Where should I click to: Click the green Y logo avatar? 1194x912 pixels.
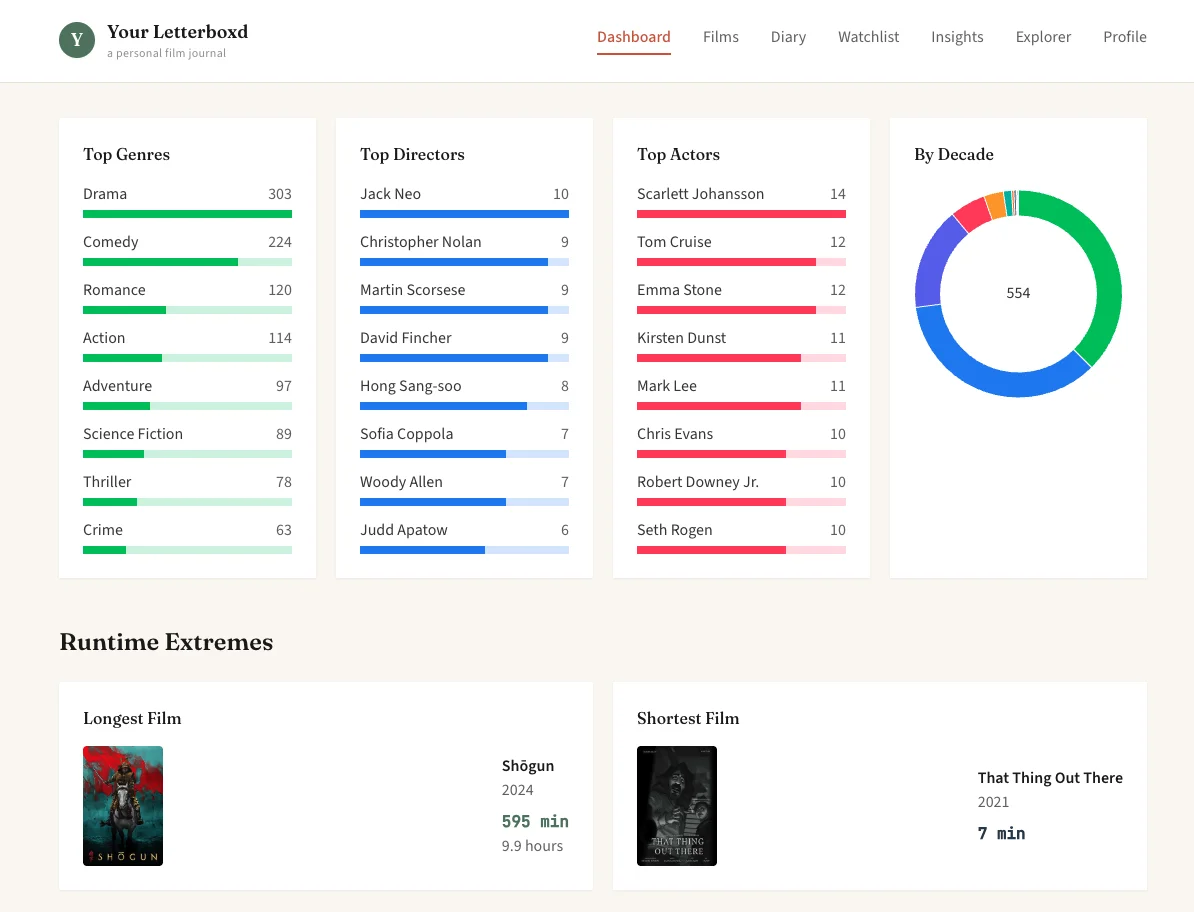pyautogui.click(x=77, y=40)
